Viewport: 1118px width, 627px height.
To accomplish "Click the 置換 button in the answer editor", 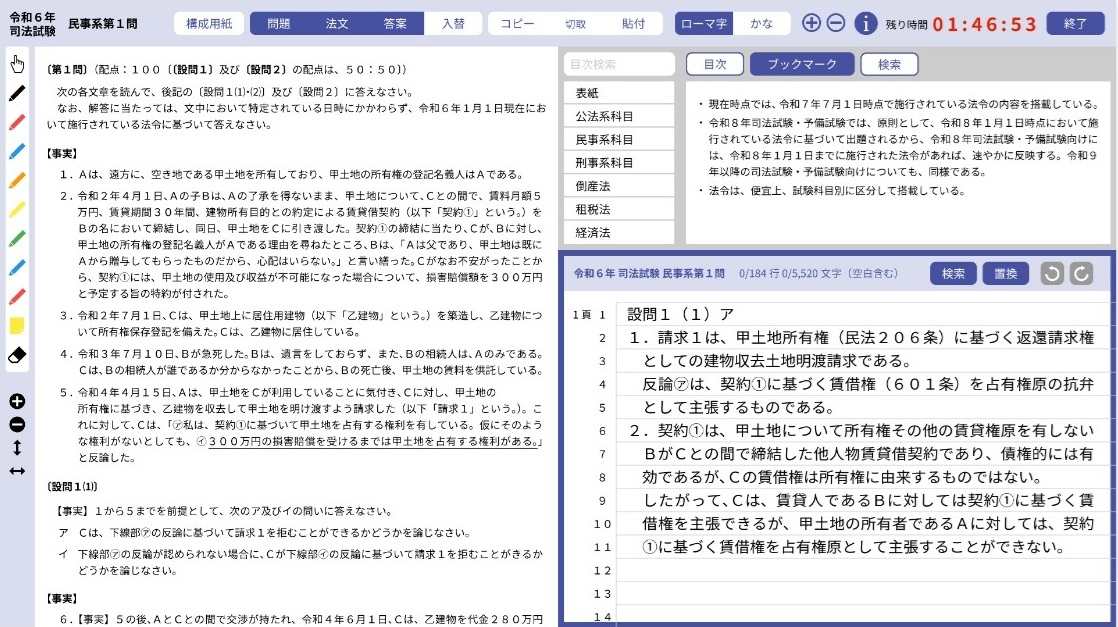I will 1005,273.
